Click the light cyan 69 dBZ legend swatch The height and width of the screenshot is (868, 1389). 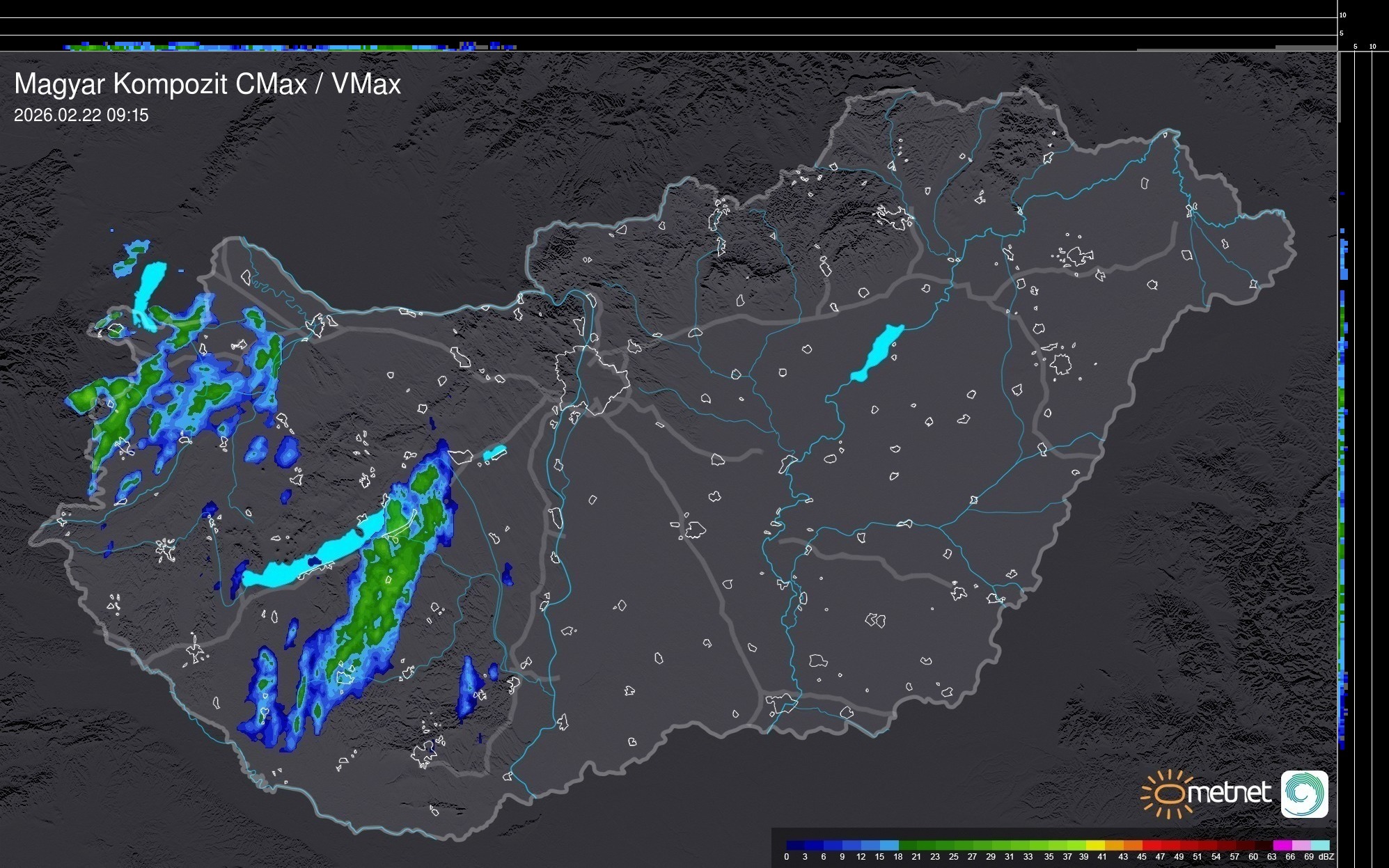click(1319, 845)
